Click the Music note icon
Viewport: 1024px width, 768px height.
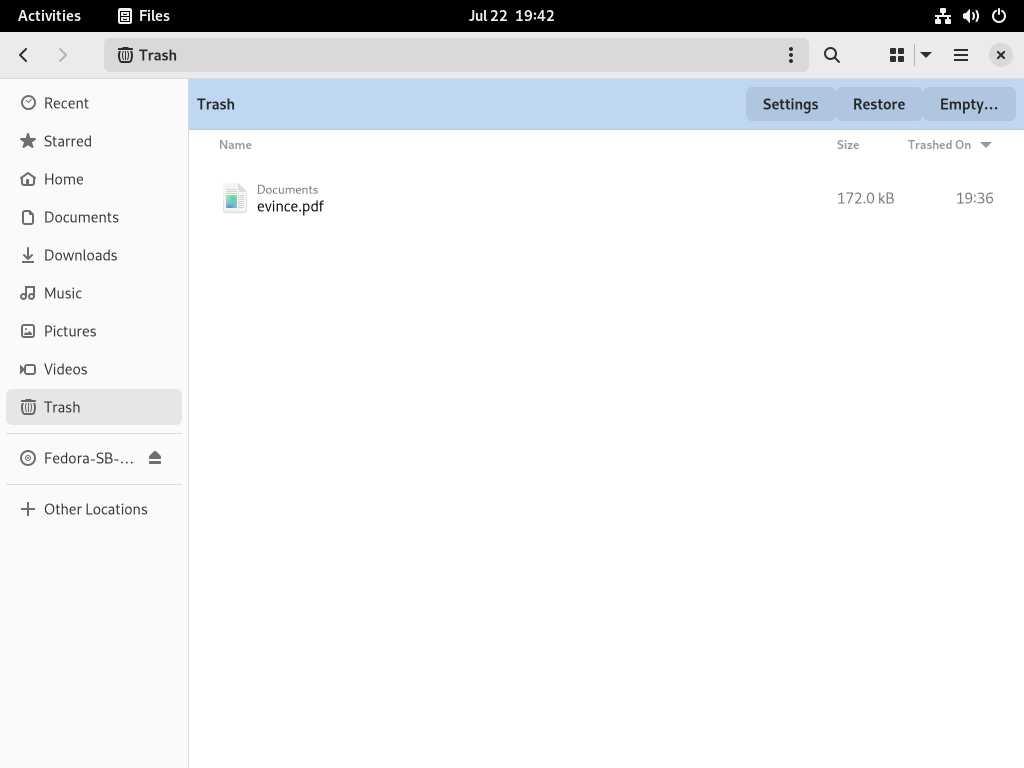28,293
